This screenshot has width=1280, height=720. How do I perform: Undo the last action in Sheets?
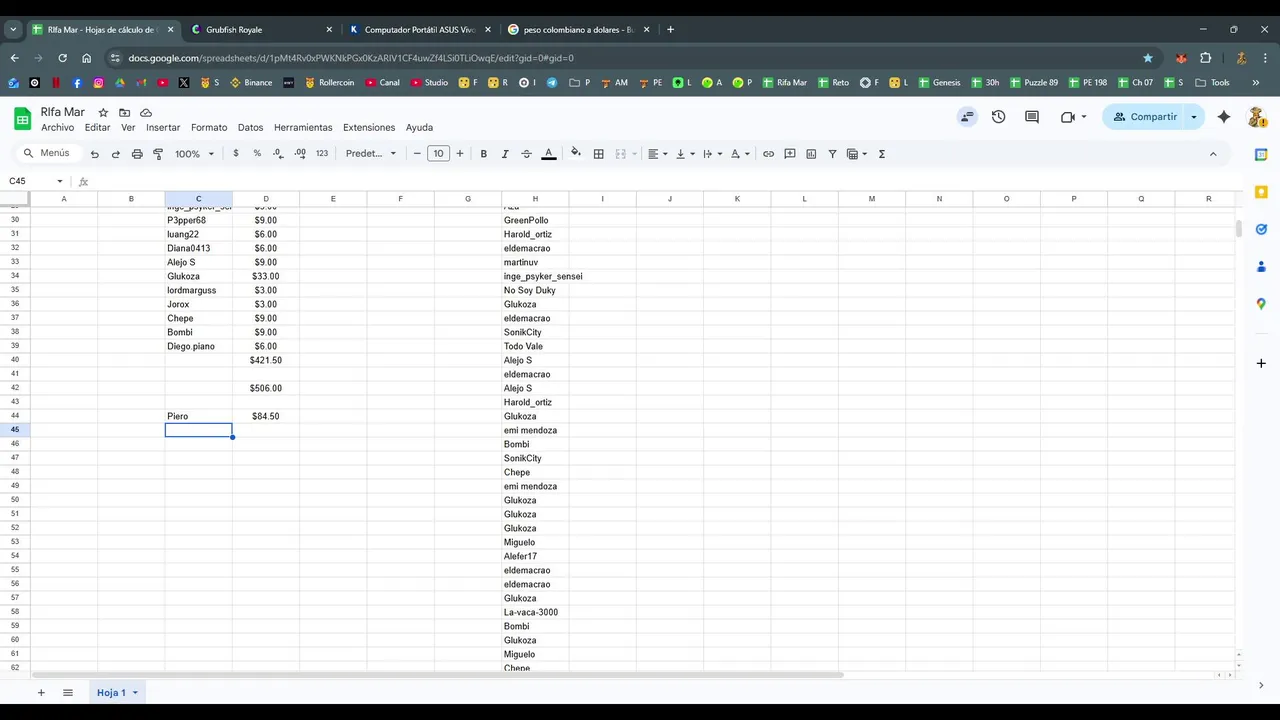coord(95,154)
